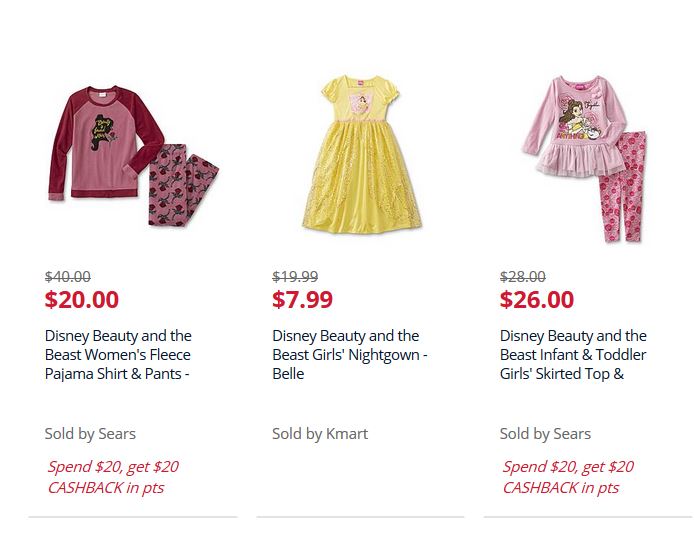Screen dimensions: 694x538
Task: Open the yellow Belle nightgown image
Action: (x=361, y=154)
